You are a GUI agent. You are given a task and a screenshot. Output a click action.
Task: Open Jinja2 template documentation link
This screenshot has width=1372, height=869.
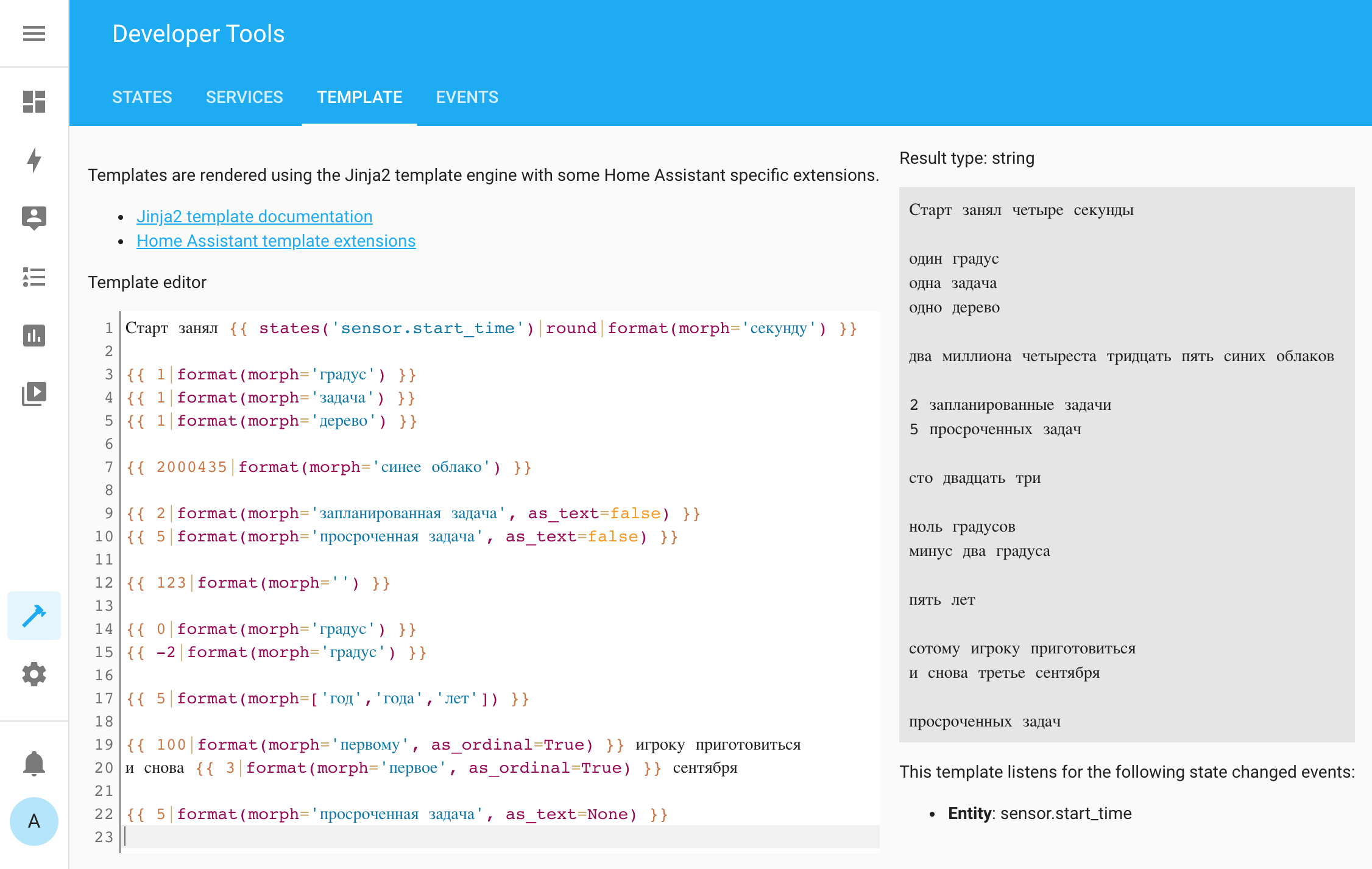(254, 217)
